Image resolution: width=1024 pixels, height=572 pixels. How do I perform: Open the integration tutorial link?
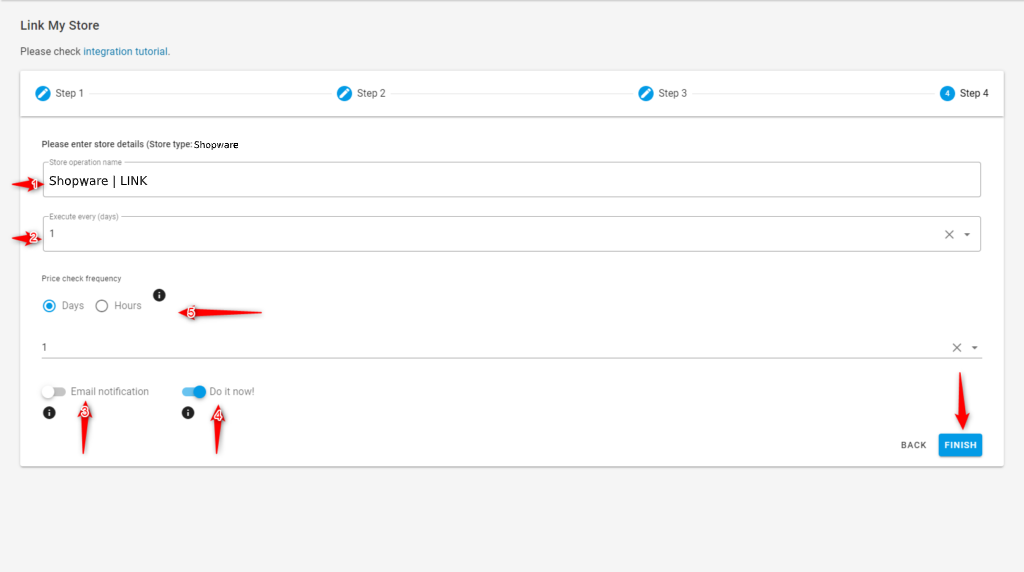(x=125, y=52)
